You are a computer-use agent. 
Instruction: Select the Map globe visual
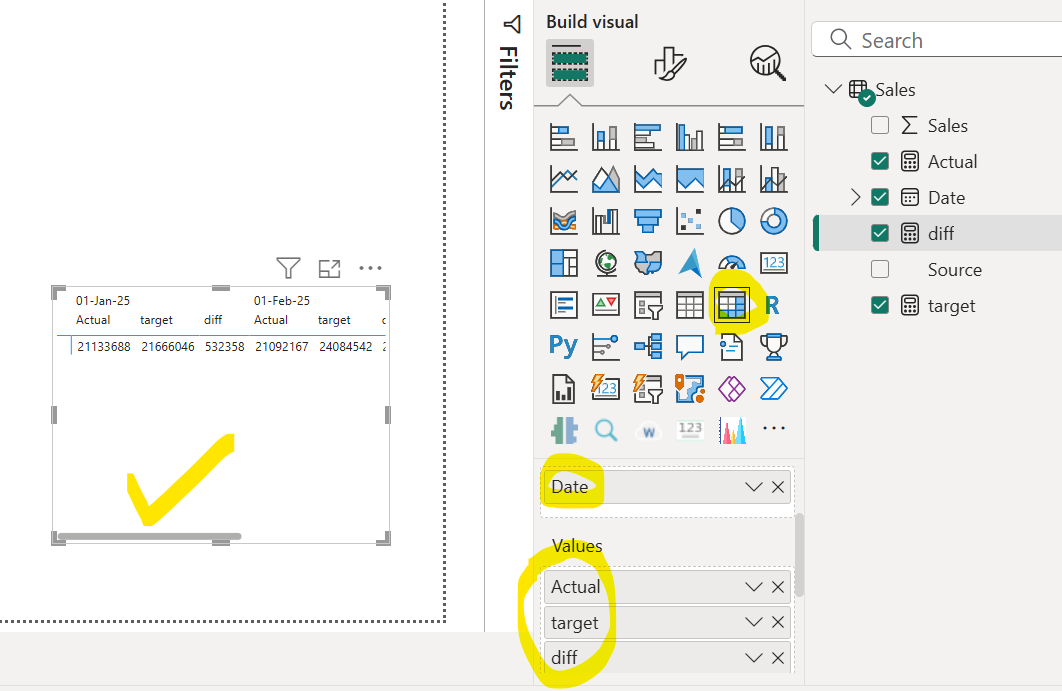tap(606, 264)
